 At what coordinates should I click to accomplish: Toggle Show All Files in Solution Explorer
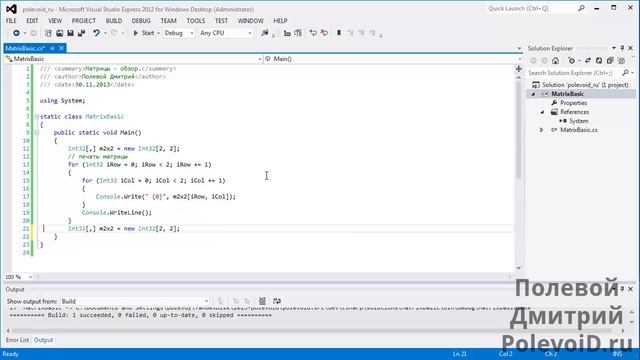coord(621,61)
